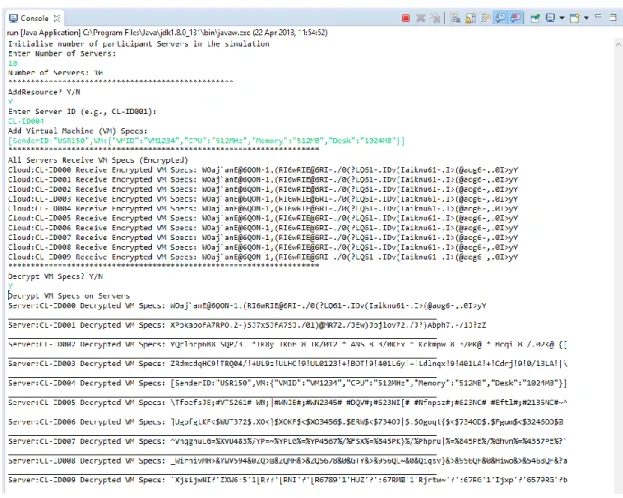The width and height of the screenshot is (623, 498).
Task: Close the Console tab with its X
Action: pyautogui.click(x=57, y=18)
